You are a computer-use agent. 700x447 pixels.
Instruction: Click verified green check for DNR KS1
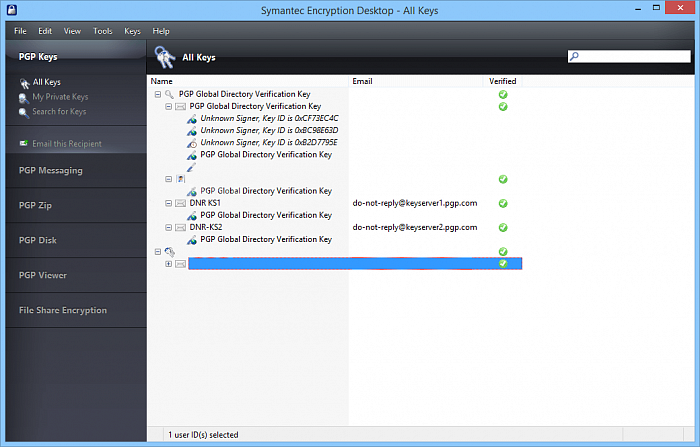point(503,203)
